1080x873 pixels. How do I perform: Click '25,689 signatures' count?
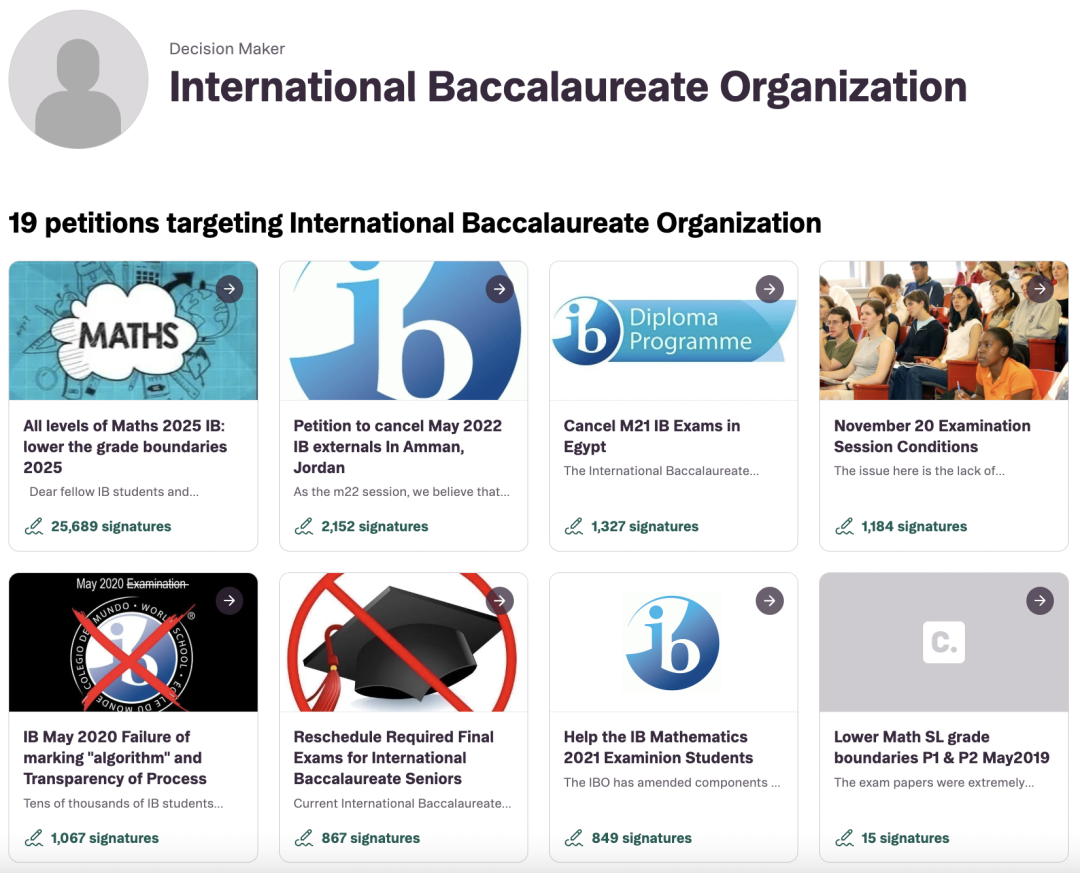[x=111, y=526]
